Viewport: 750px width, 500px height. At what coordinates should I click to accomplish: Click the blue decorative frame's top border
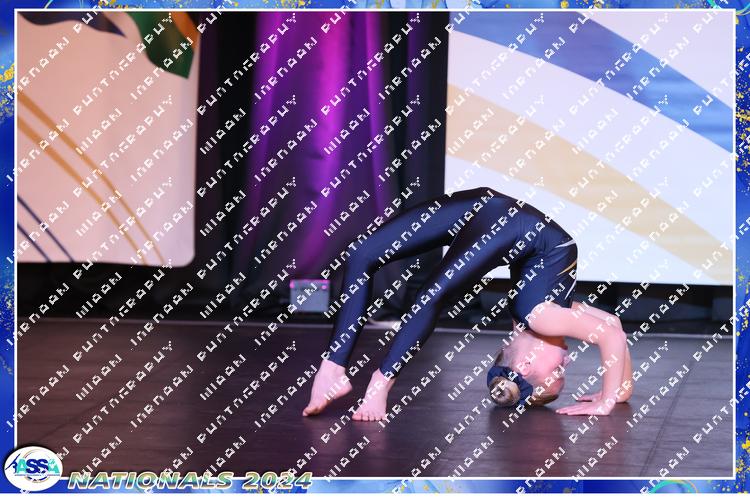[375, 5]
